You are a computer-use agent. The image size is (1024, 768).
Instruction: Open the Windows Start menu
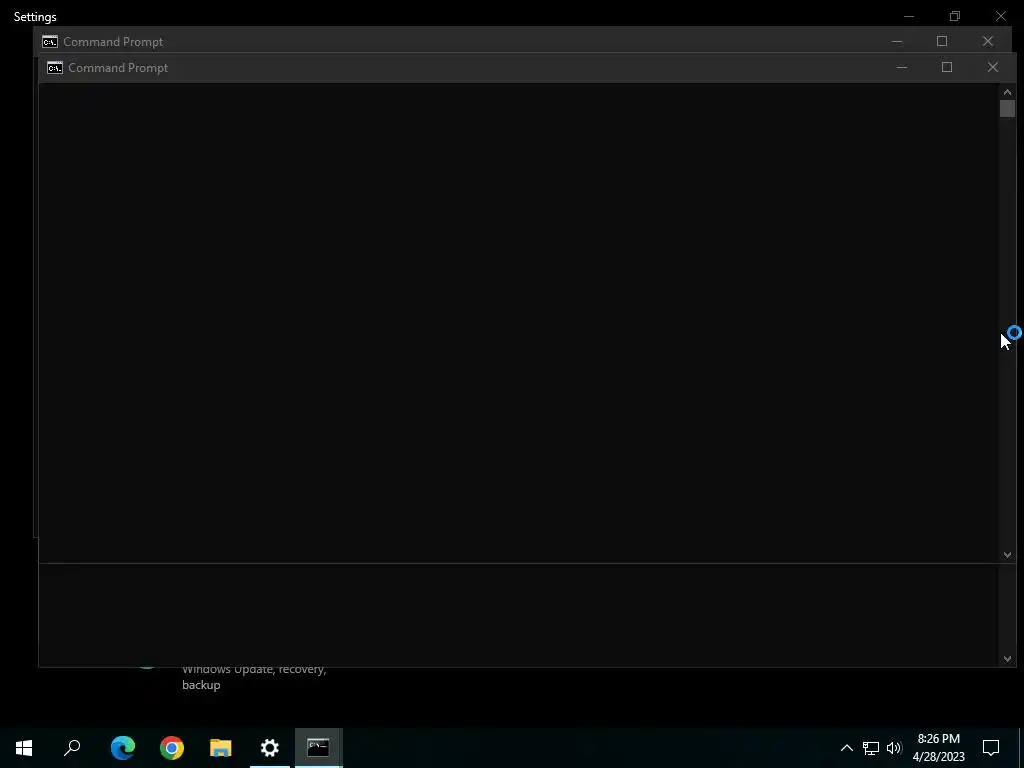(24, 748)
